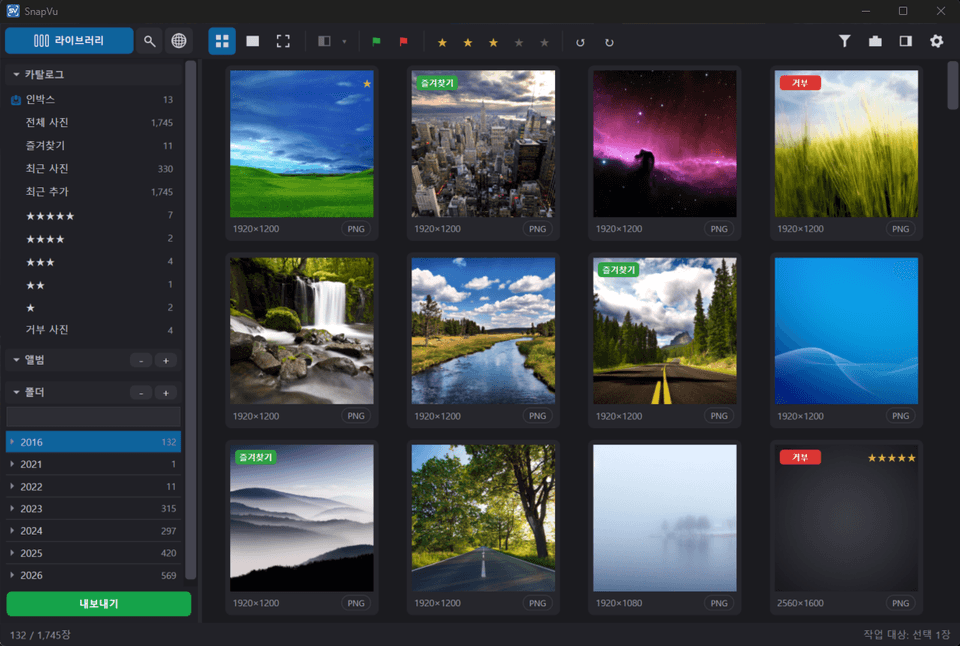
Task: Click the green 내보내기 button
Action: [x=99, y=604]
